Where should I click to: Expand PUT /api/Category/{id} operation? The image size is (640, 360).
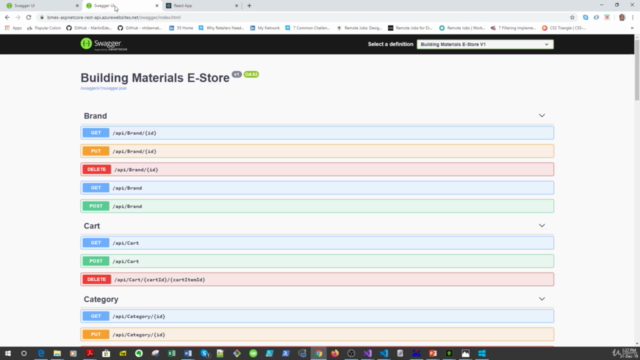pos(317,335)
